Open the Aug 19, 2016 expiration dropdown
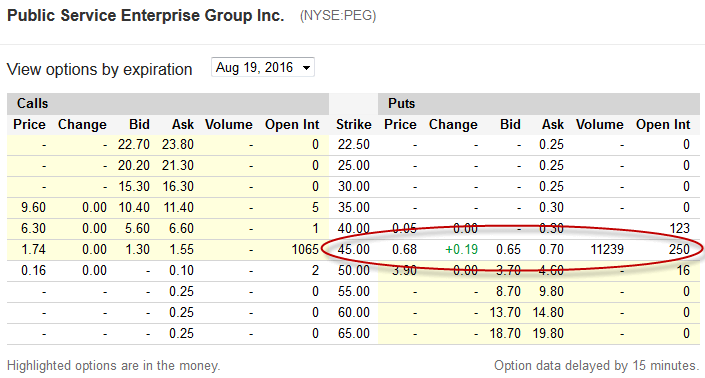Viewport: 705px width, 378px height. pos(263,67)
